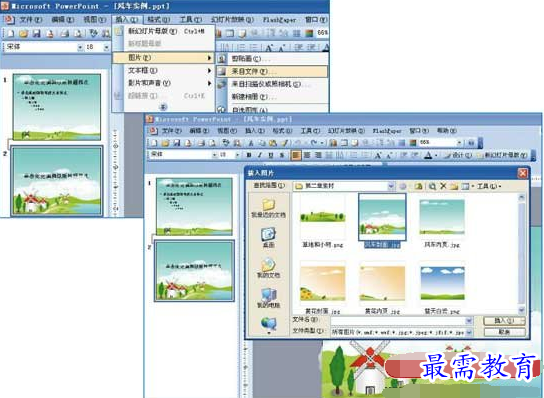
Task: Toggle Align Right in front window toolbar
Action: point(318,155)
